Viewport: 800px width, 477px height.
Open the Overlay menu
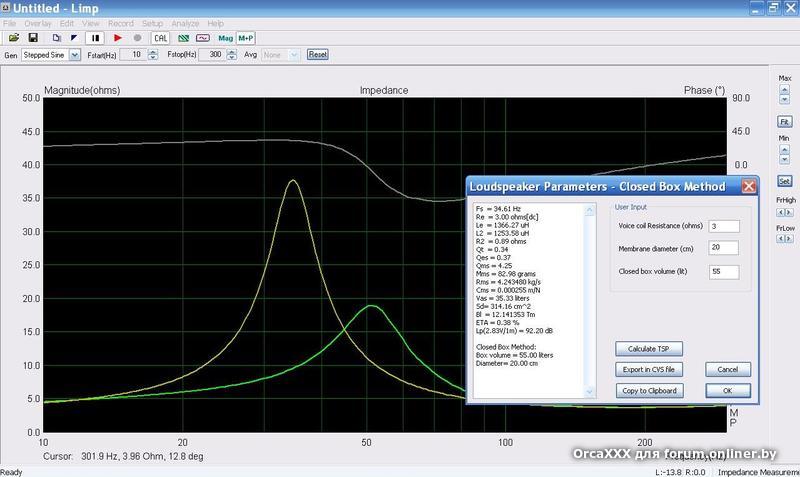click(38, 22)
